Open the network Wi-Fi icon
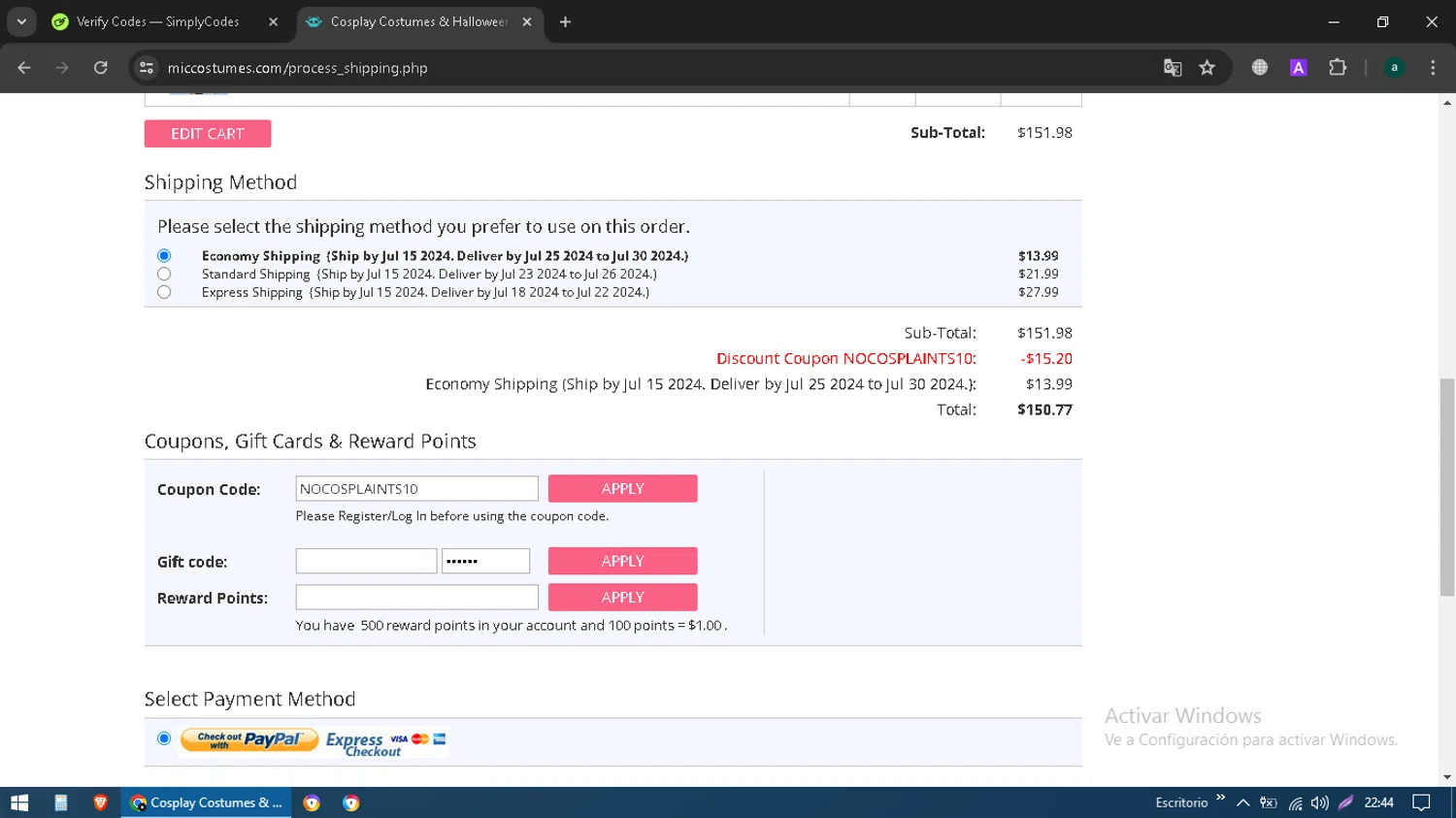 [1295, 802]
